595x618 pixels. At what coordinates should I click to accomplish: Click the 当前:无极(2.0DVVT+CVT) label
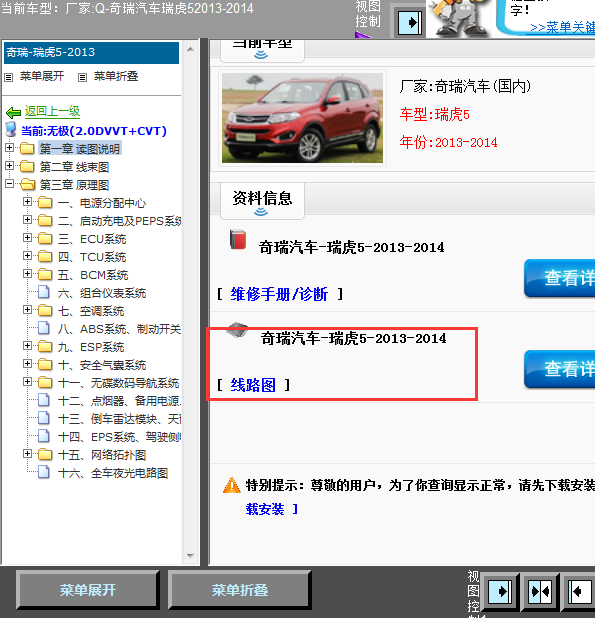tap(94, 130)
